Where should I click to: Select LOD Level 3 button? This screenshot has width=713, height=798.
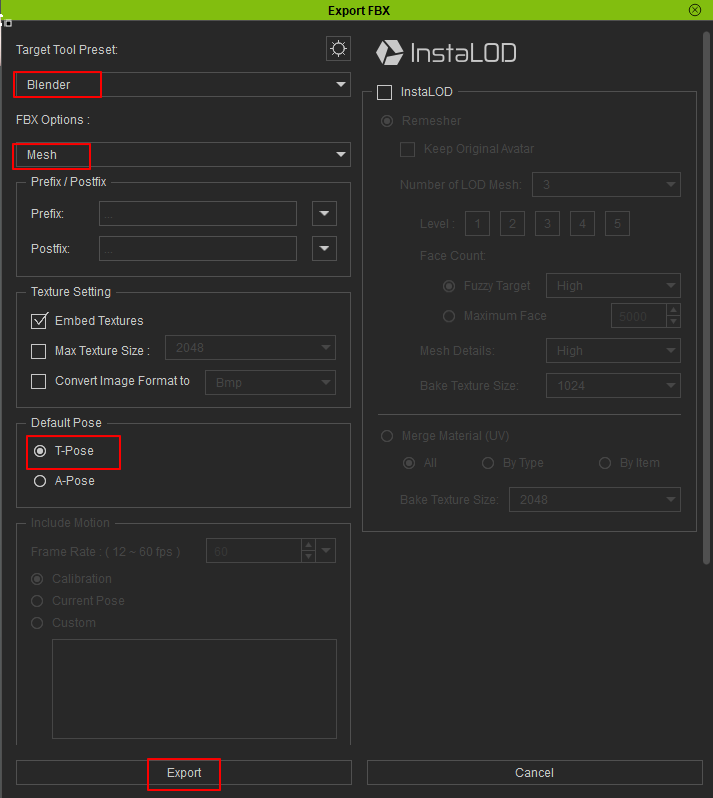[548, 223]
